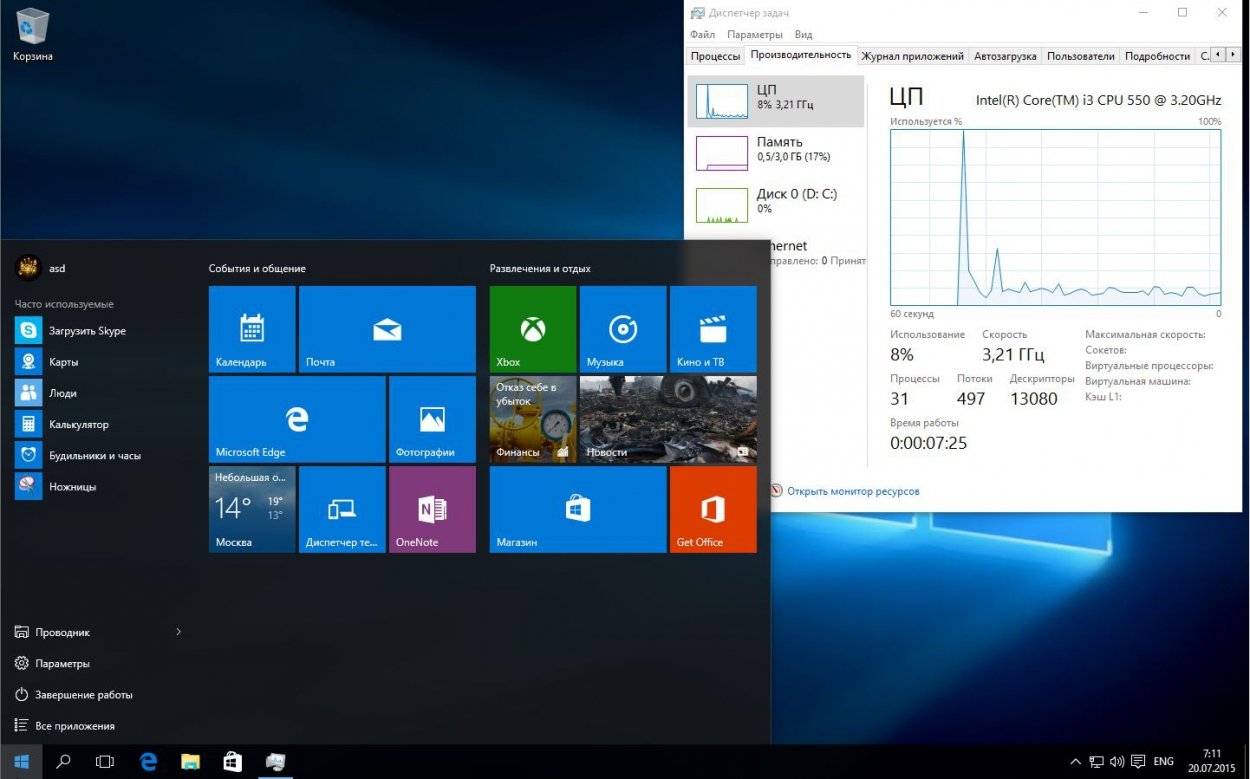The height and width of the screenshot is (779, 1250).
Task: Switch the ENG input language indicator
Action: pos(1163,762)
